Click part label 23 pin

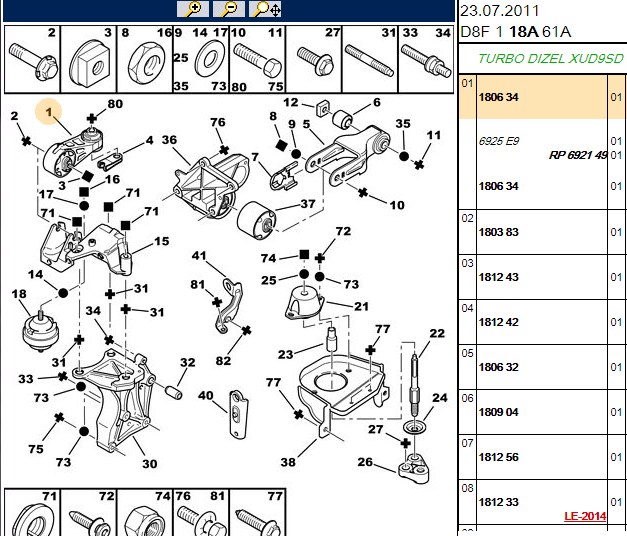click(286, 354)
